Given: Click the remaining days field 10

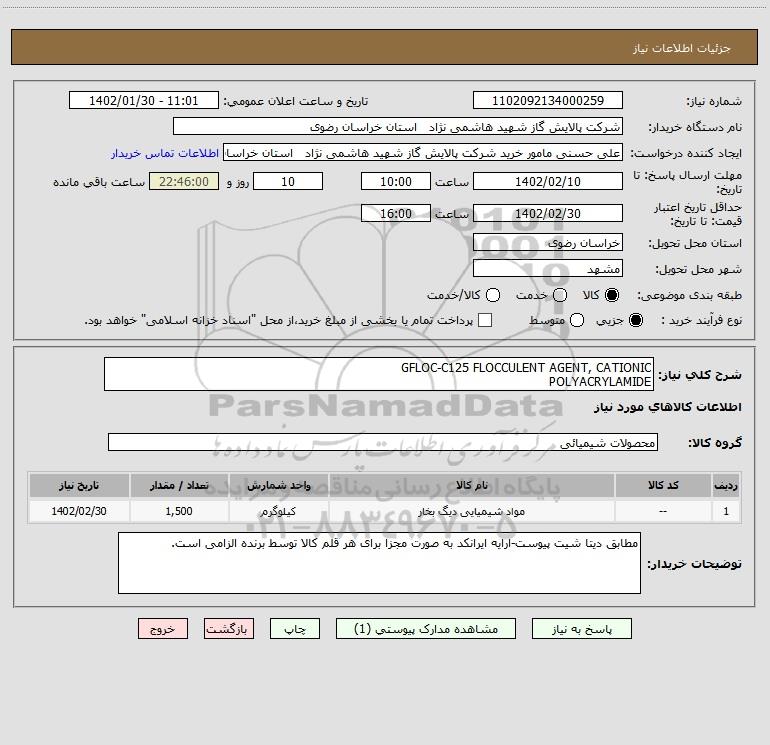Looking at the screenshot, I should pyautogui.click(x=288, y=181).
